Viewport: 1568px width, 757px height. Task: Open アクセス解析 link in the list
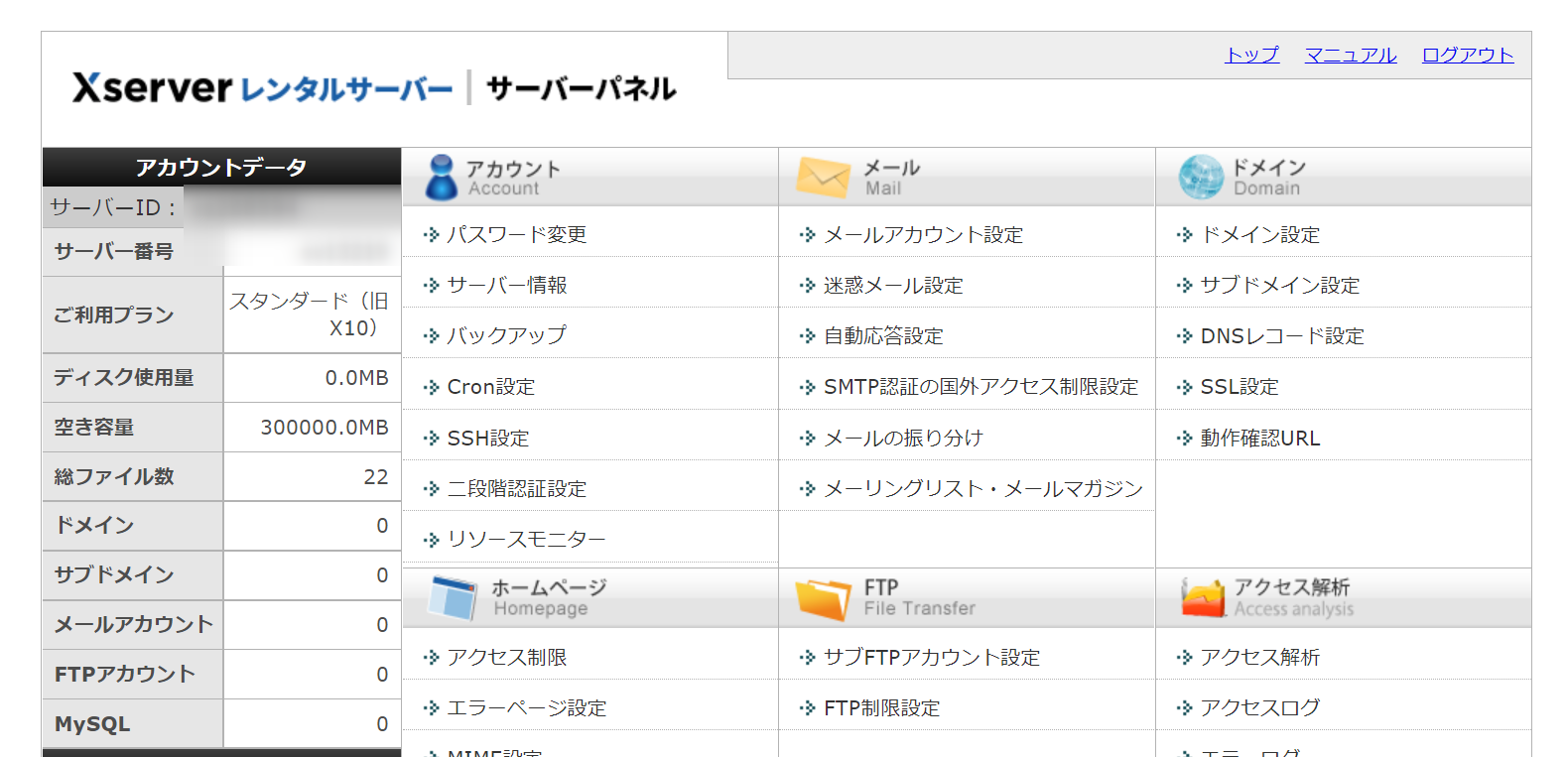coord(1260,657)
